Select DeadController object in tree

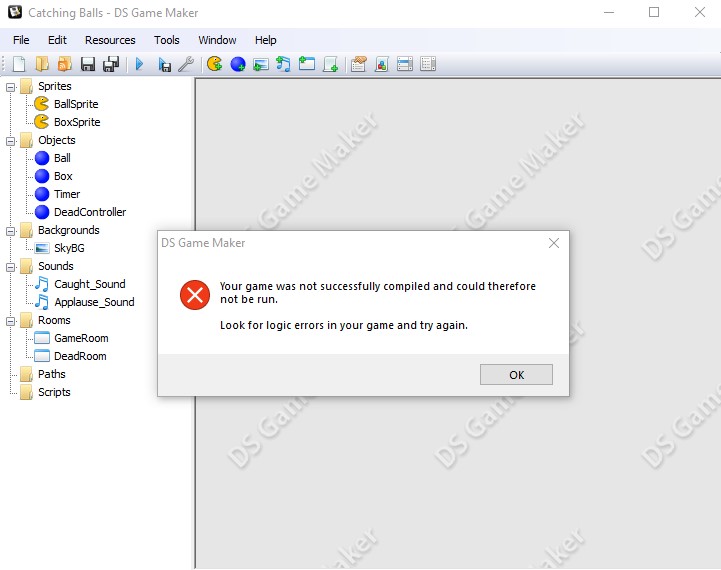[x=90, y=212]
